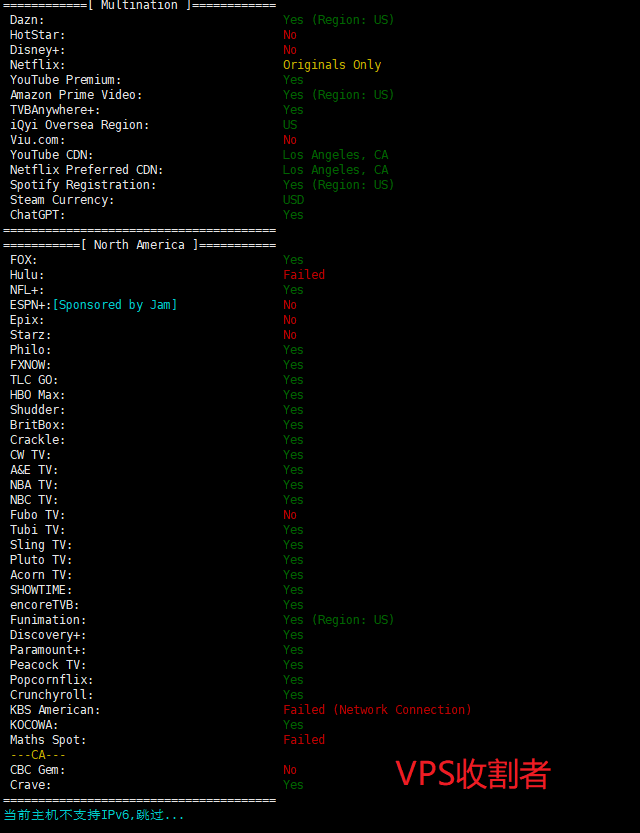Select the "North America" section header
Viewport: 640px width, 833px height.
139,245
